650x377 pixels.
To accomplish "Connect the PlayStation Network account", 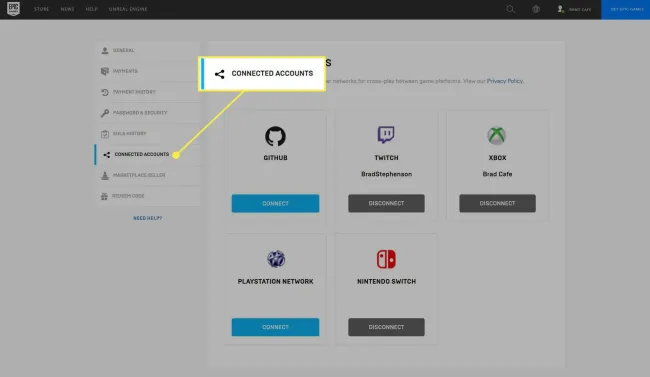I will (x=275, y=327).
